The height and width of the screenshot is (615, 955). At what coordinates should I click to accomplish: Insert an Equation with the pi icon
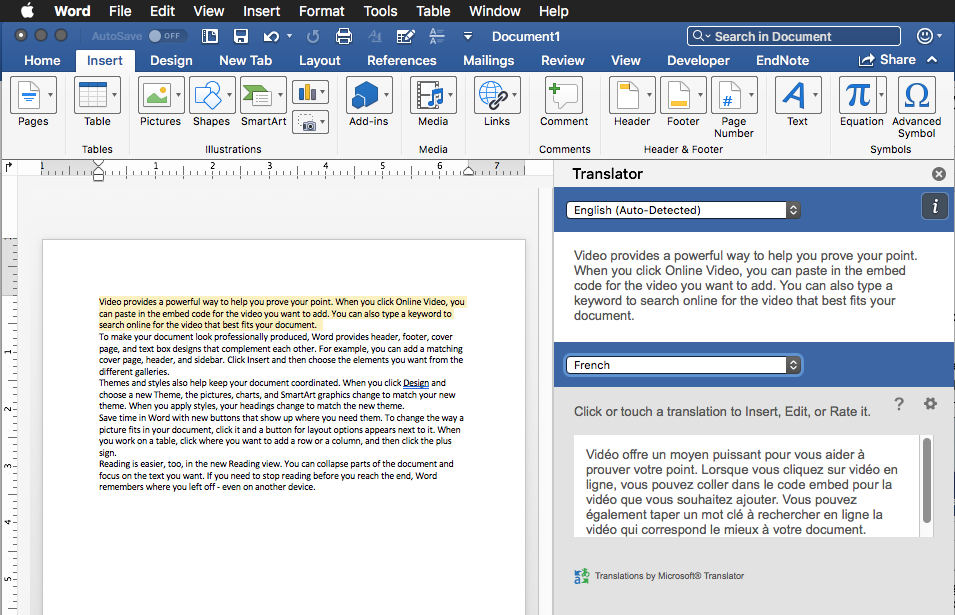[x=858, y=95]
